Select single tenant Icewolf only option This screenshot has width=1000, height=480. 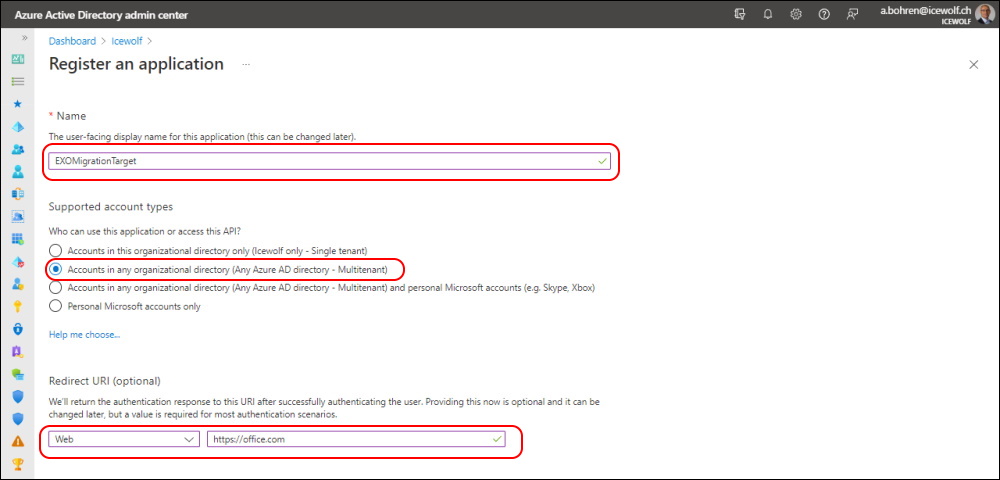point(56,251)
